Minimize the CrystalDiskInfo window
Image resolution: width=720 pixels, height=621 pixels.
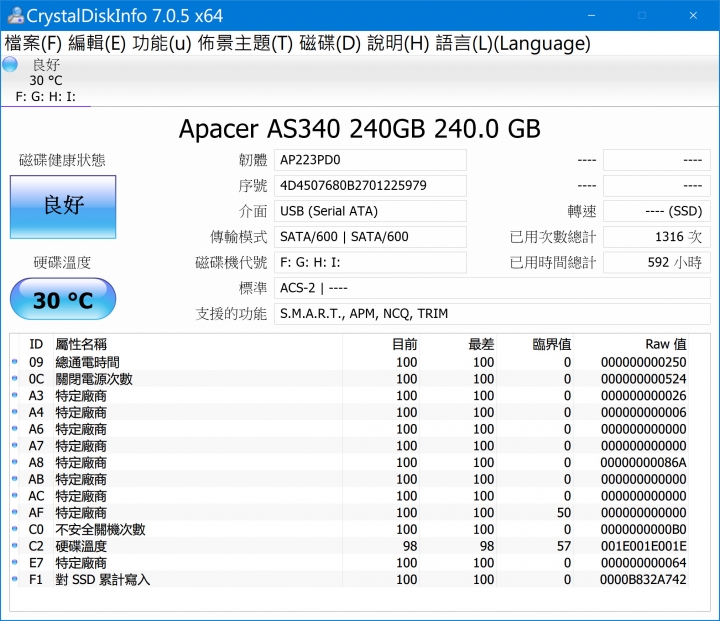tap(591, 16)
